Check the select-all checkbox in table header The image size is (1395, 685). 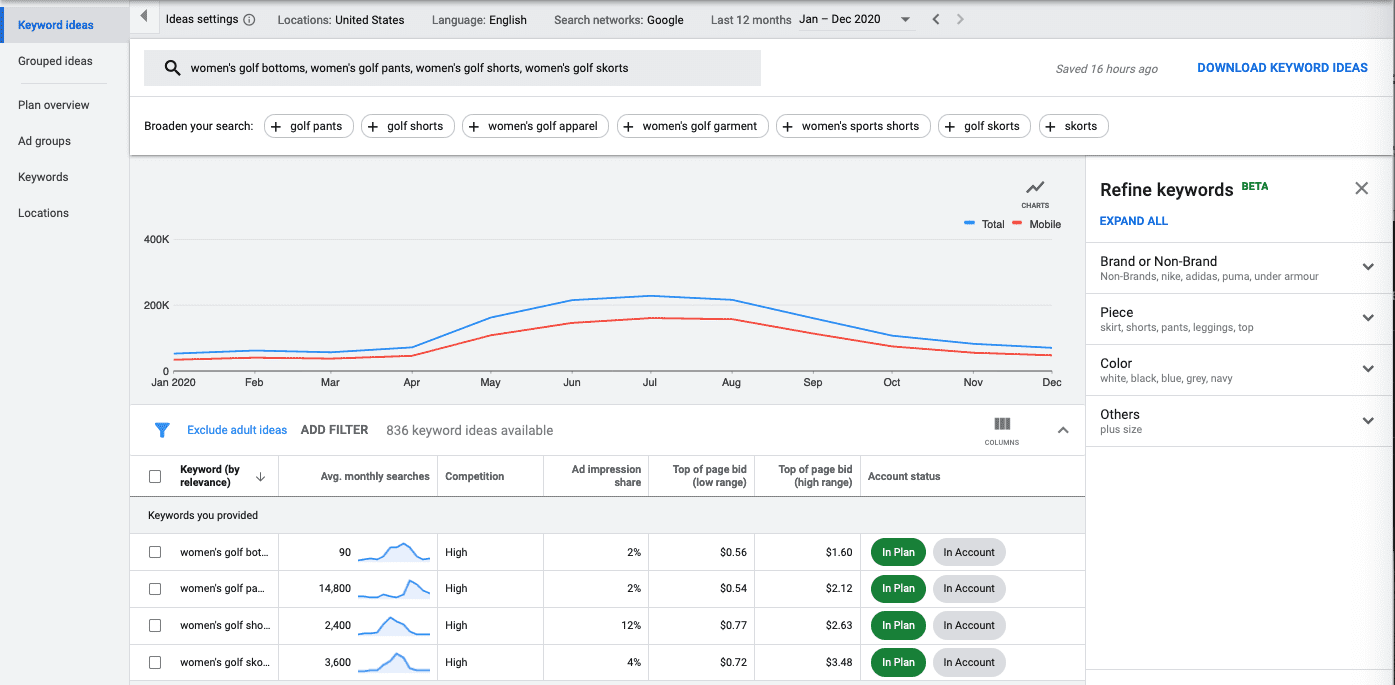coord(155,476)
